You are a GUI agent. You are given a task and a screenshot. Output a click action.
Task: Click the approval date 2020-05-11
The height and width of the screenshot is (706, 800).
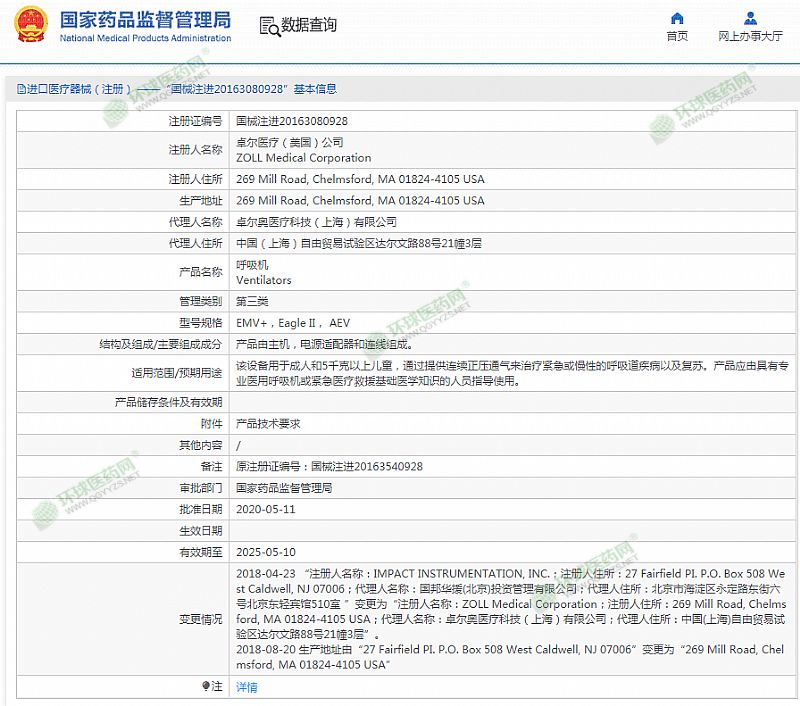coord(265,509)
